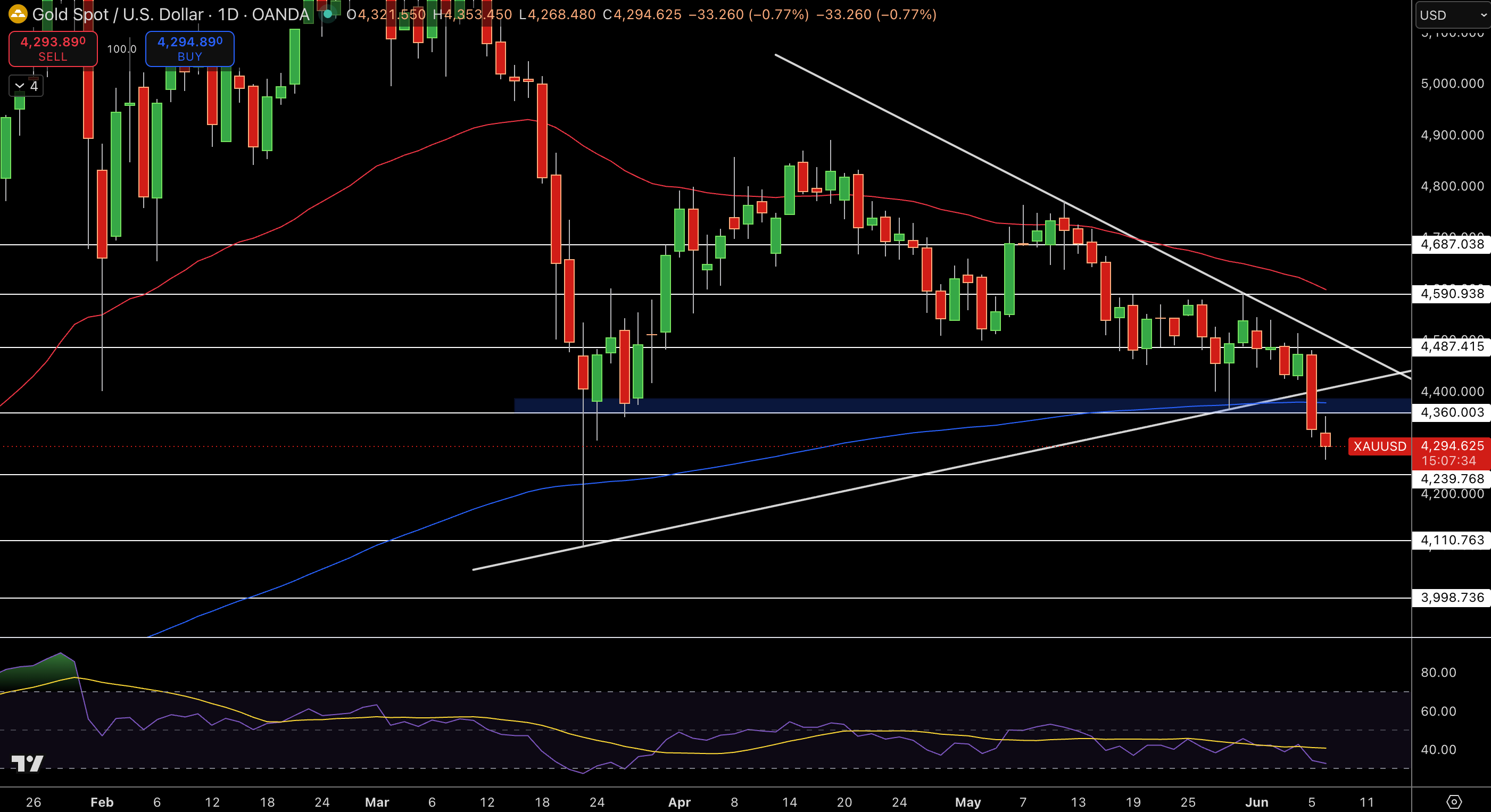
Task: Click the 5,000.000 price axis label
Action: [x=1452, y=84]
